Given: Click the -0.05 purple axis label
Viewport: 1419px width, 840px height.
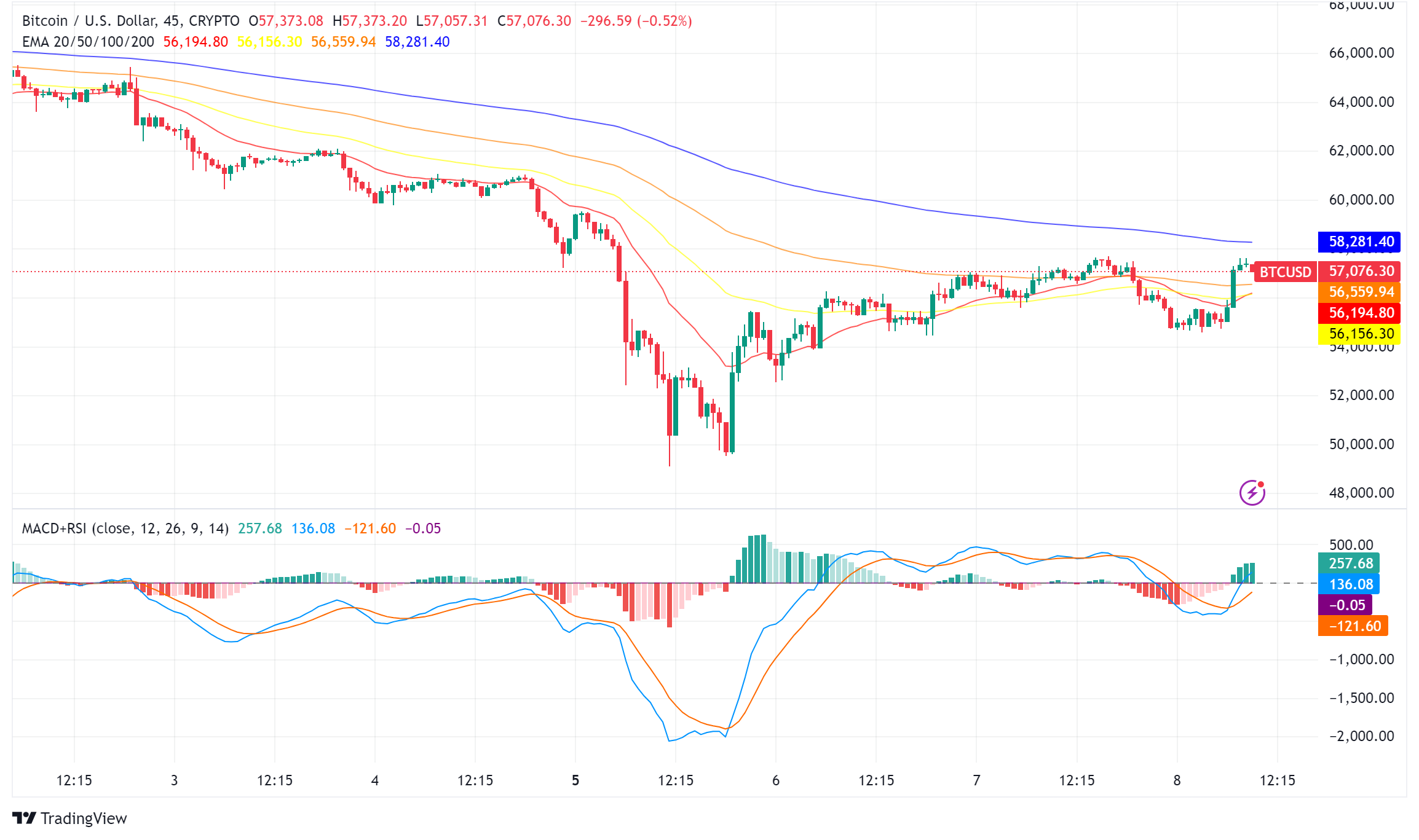Looking at the screenshot, I should pyautogui.click(x=1346, y=605).
